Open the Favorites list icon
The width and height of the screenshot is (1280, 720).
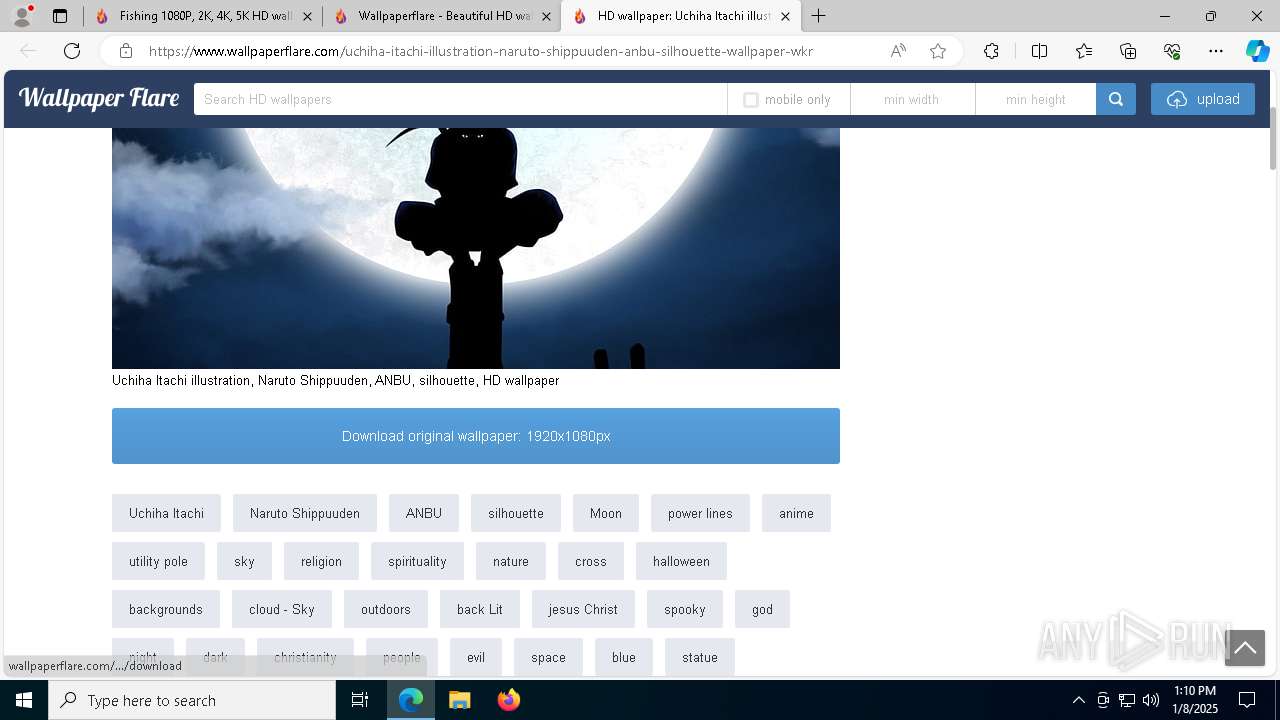pos(1084,51)
